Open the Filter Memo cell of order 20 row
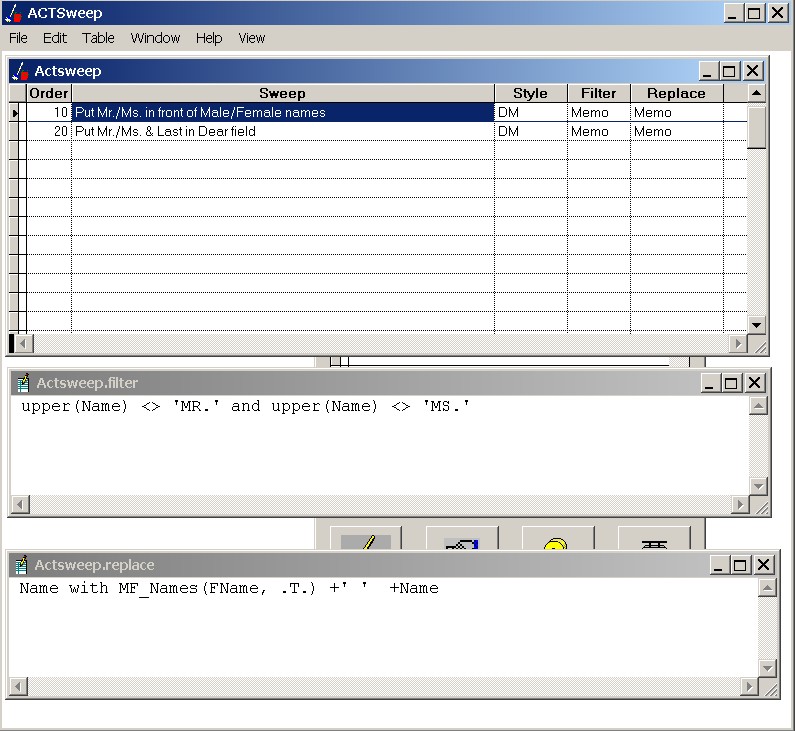The width and height of the screenshot is (795, 731). [x=598, y=131]
